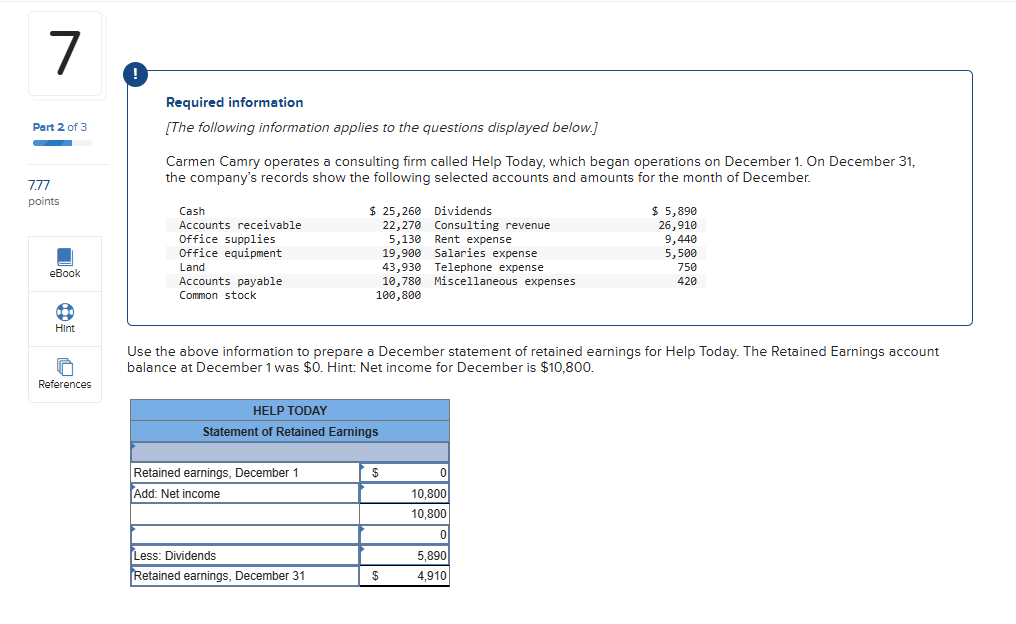Click the Accounts payable row label
The height and width of the screenshot is (624, 1016).
(231, 281)
